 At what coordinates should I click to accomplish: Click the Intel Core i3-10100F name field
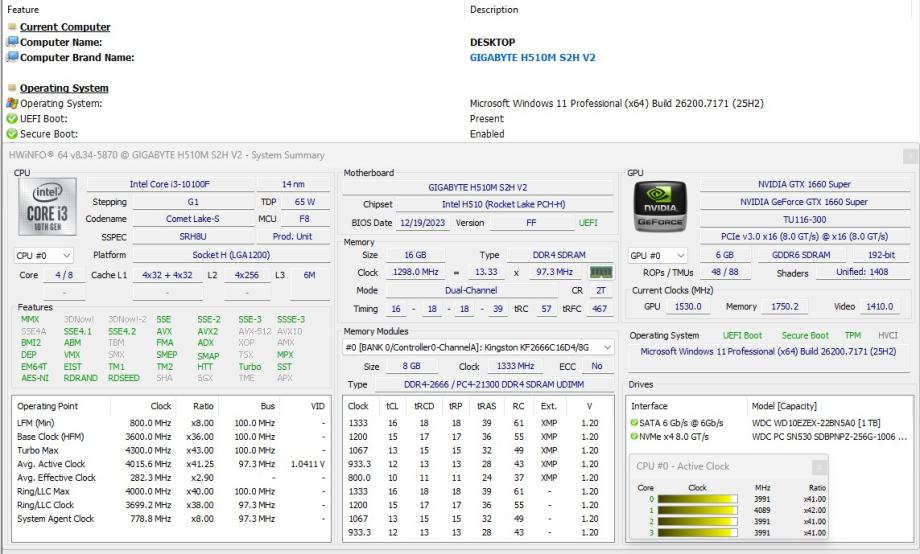click(x=170, y=184)
